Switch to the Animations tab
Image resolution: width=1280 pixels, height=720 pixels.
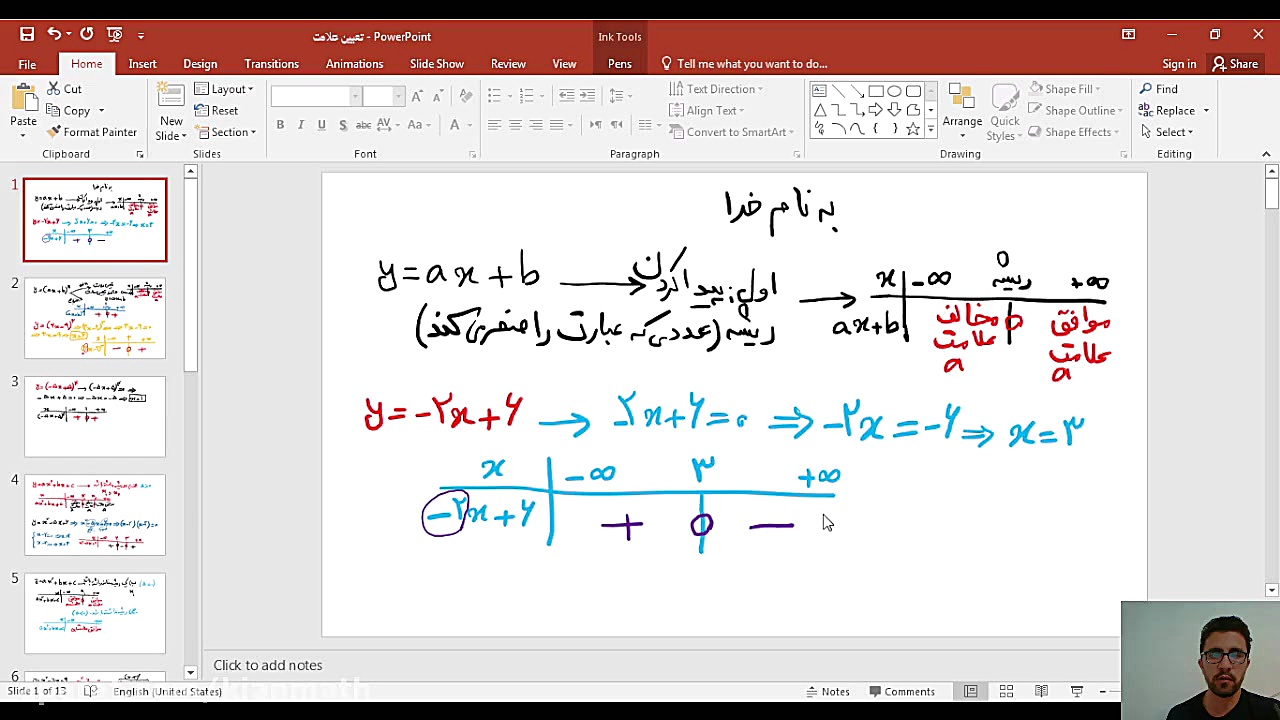pyautogui.click(x=354, y=64)
